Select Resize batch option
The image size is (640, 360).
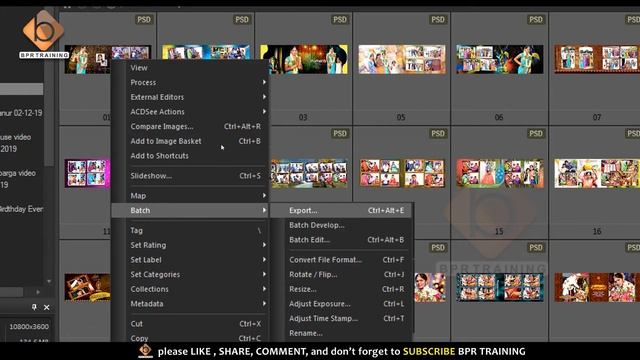pyautogui.click(x=341, y=289)
